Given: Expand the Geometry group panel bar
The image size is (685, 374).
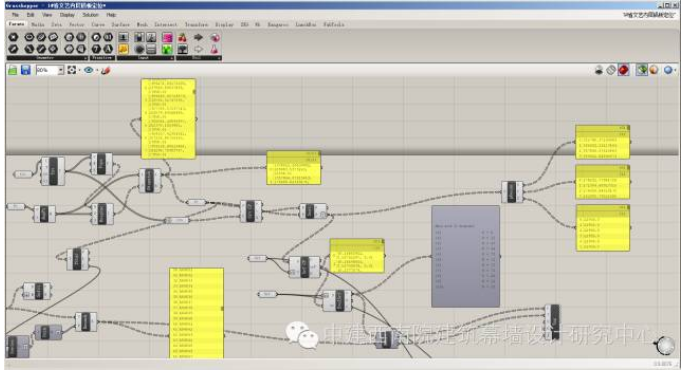Looking at the screenshot, I should click(47, 58).
